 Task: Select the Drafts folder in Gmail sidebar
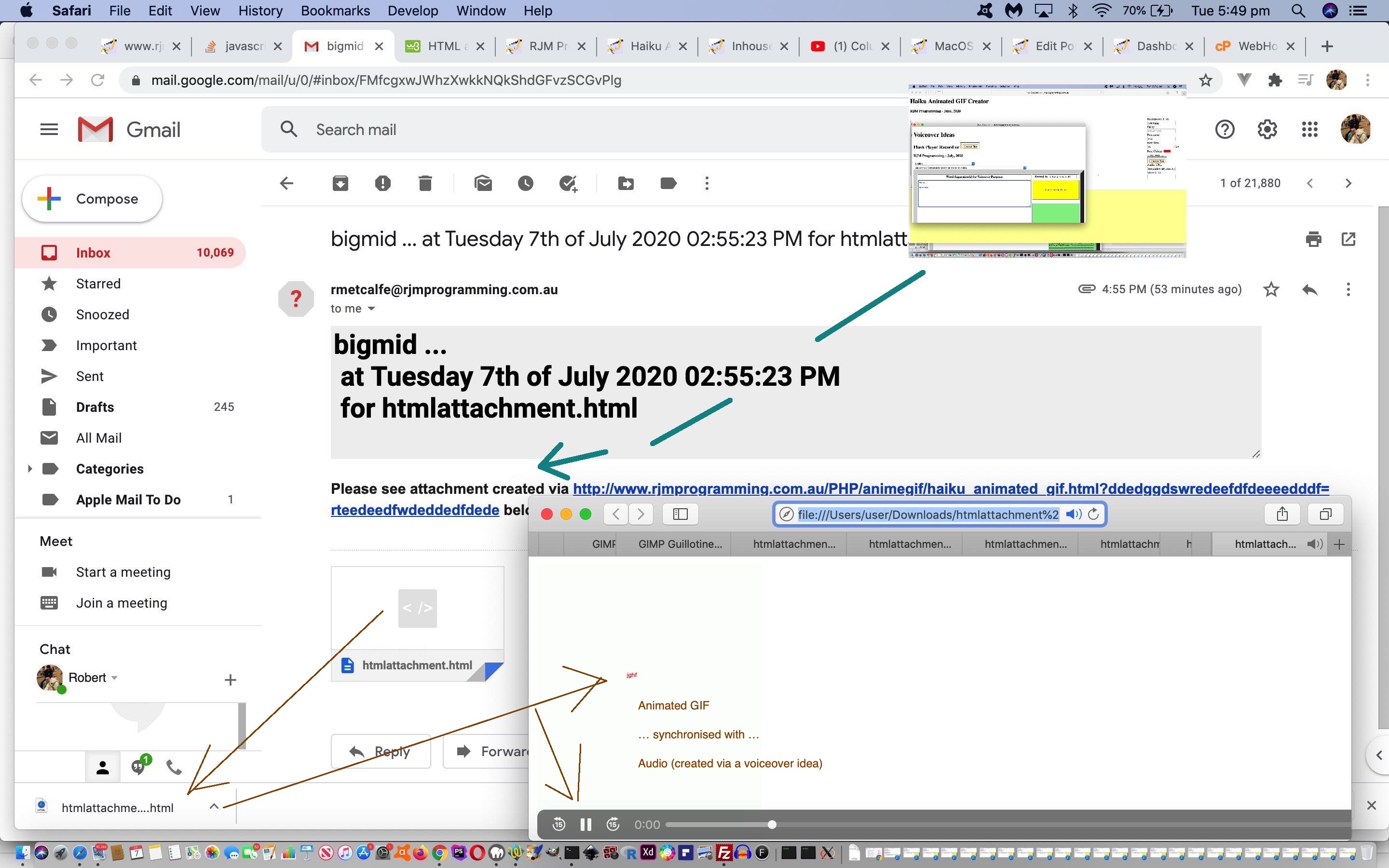pyautogui.click(x=95, y=407)
